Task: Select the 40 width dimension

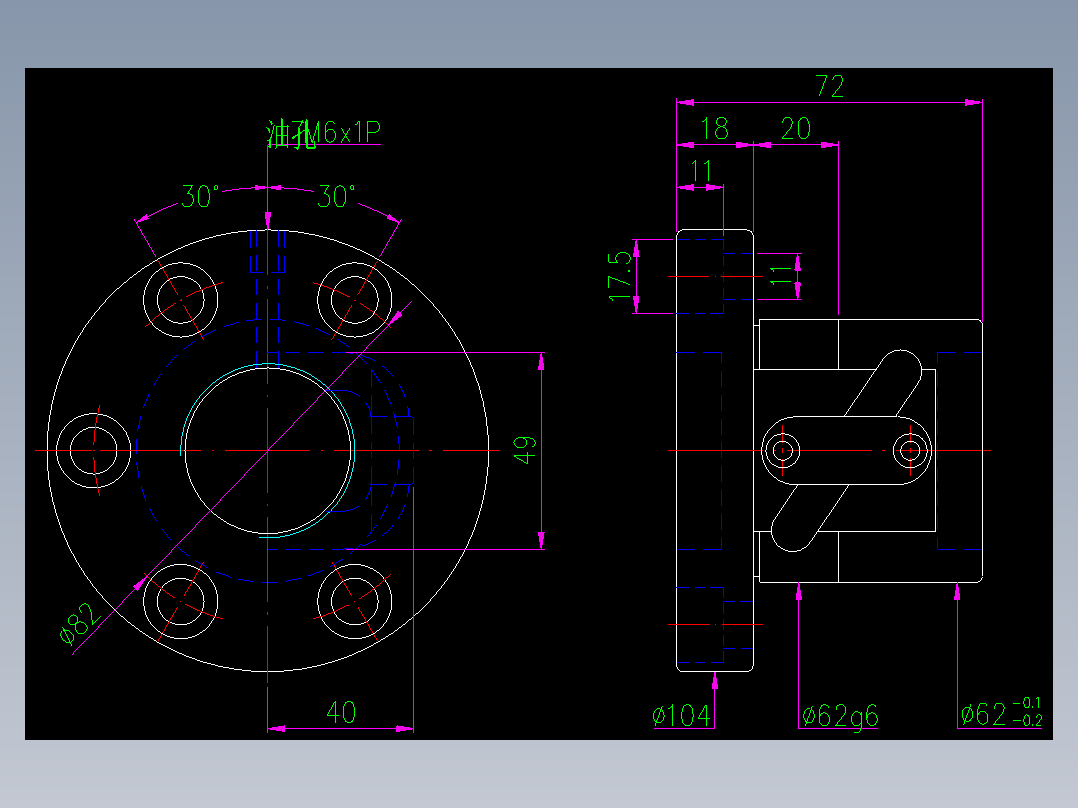Action: coord(341,712)
